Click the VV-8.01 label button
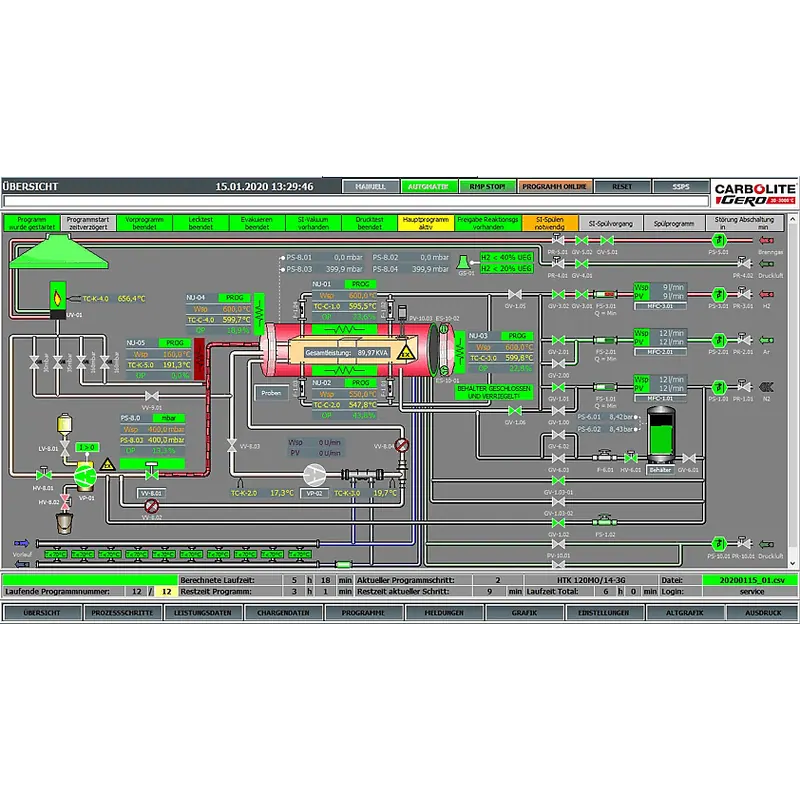800x800 pixels. (151, 493)
